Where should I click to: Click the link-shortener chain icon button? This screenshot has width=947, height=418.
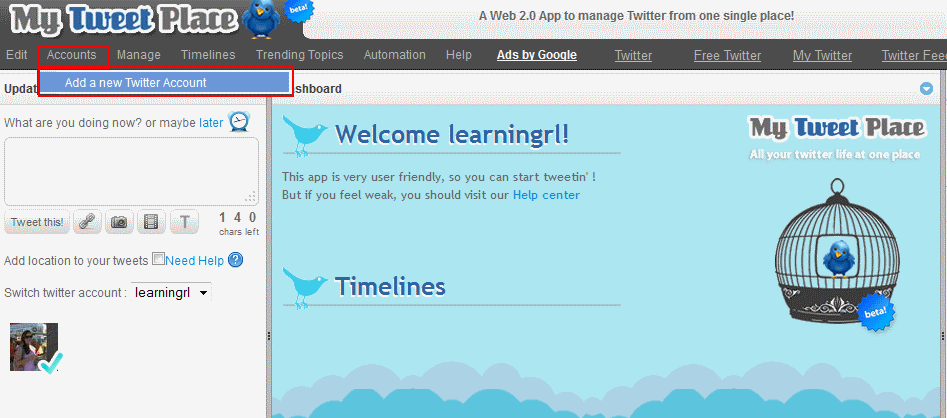click(x=88, y=222)
